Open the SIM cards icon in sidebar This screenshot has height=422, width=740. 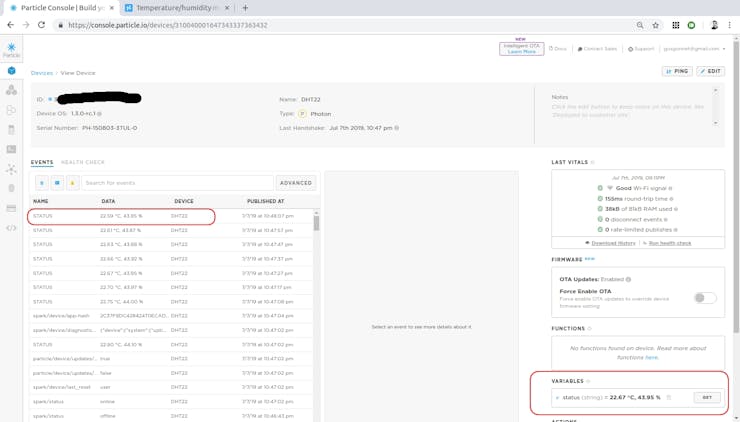[11, 130]
